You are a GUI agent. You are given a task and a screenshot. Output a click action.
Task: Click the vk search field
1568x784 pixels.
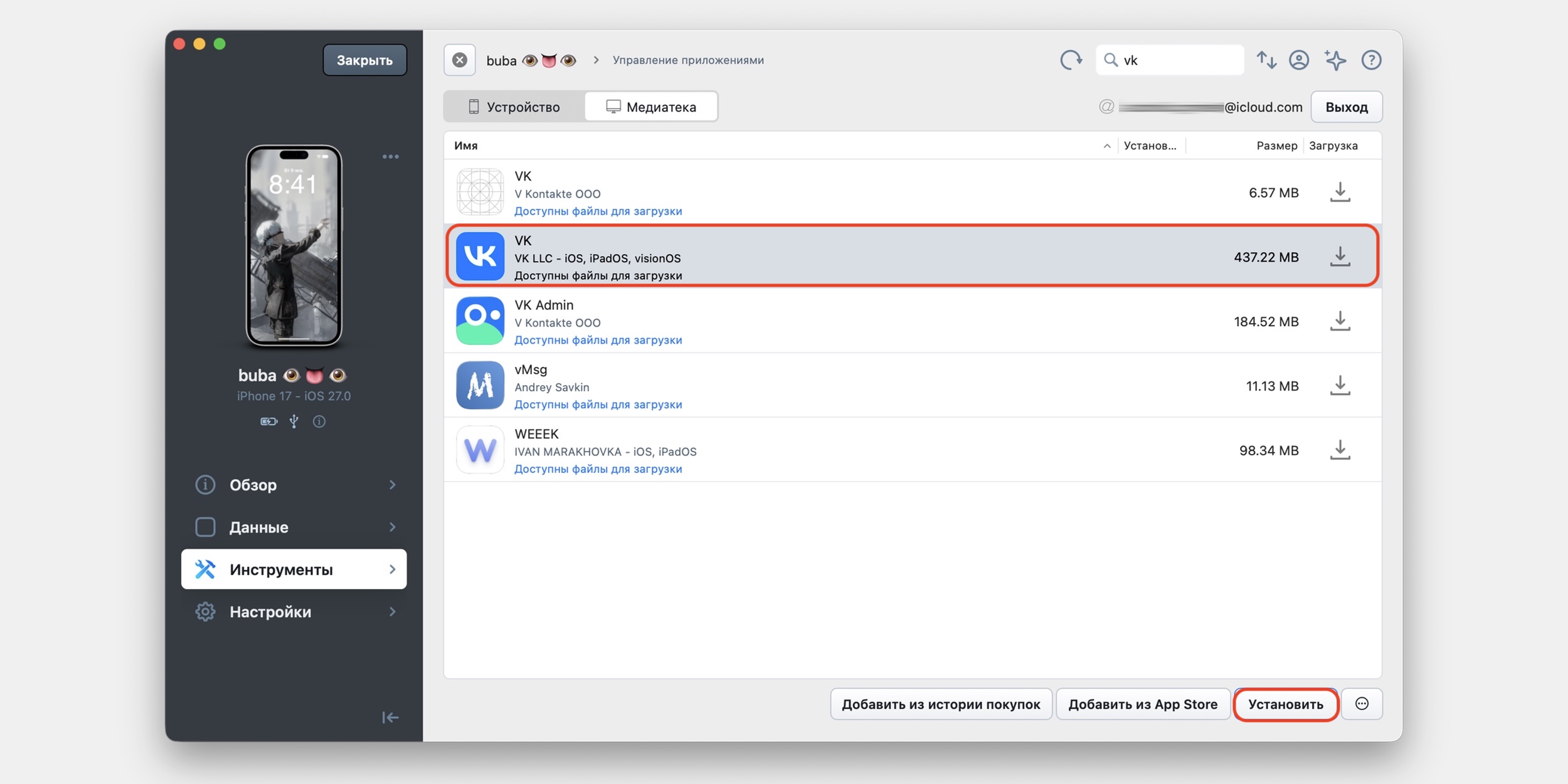point(1170,60)
